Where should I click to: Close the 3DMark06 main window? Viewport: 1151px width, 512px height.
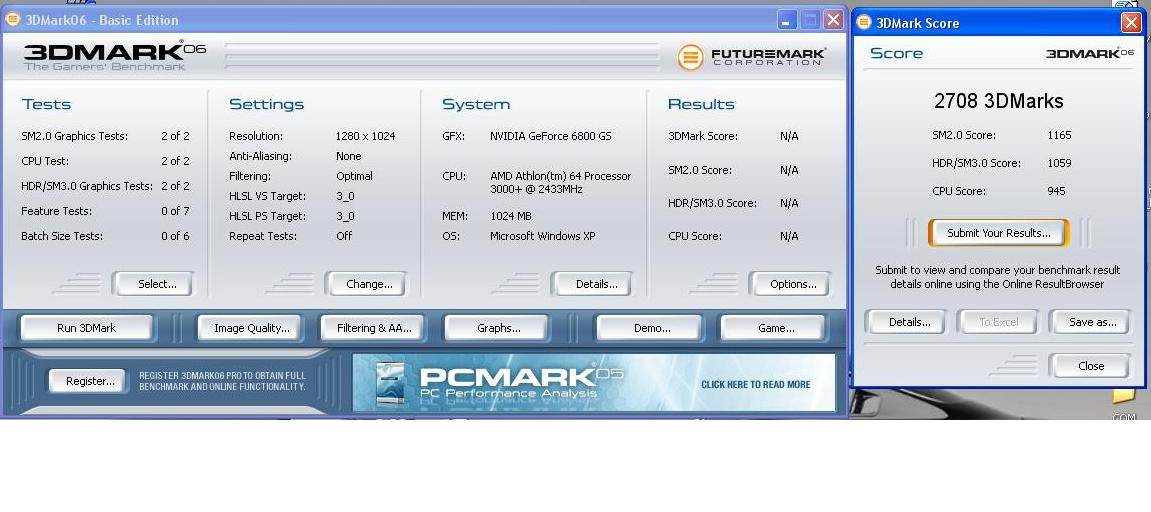[832, 20]
